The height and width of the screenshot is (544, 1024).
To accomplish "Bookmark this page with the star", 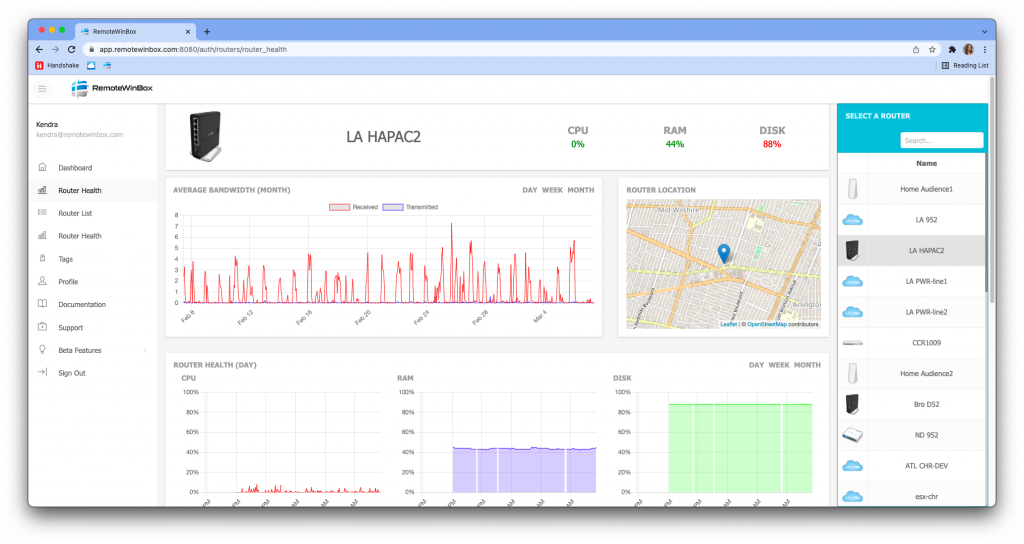I will 932,50.
